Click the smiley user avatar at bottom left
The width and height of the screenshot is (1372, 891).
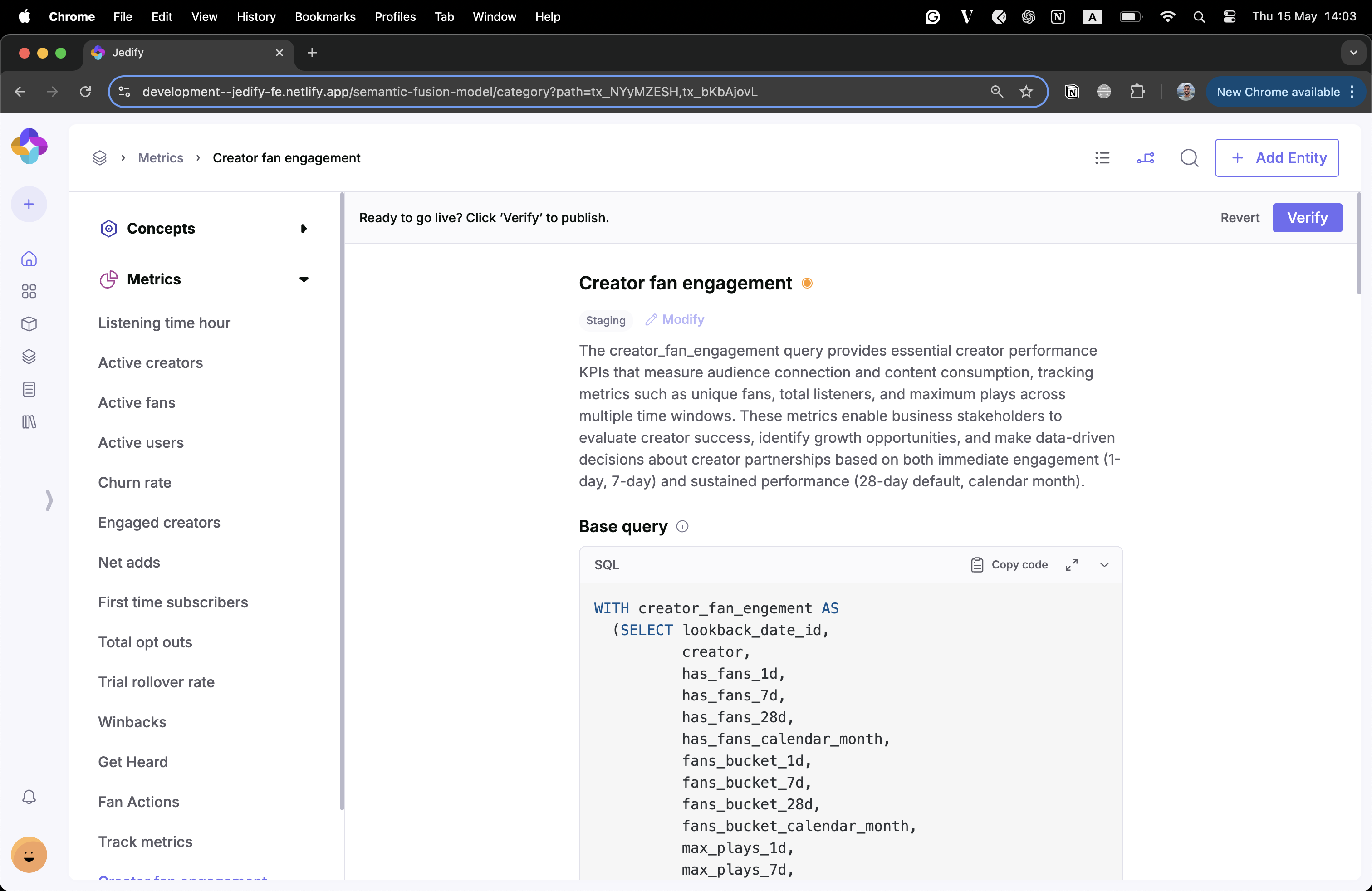point(29,854)
